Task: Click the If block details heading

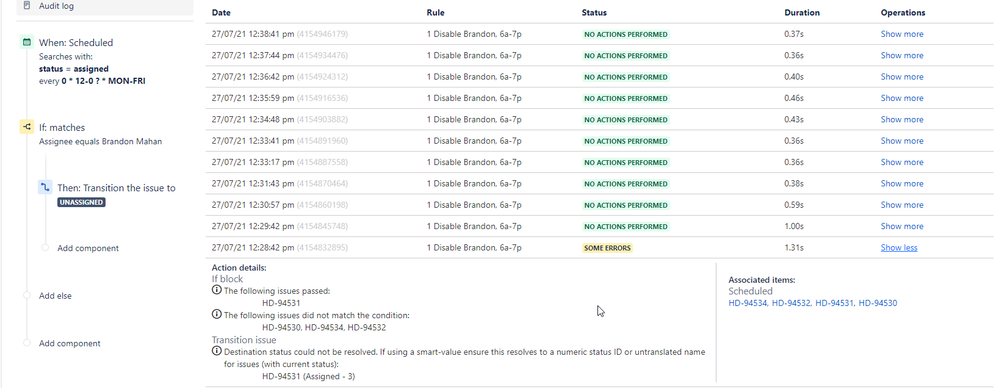Action: click(227, 279)
